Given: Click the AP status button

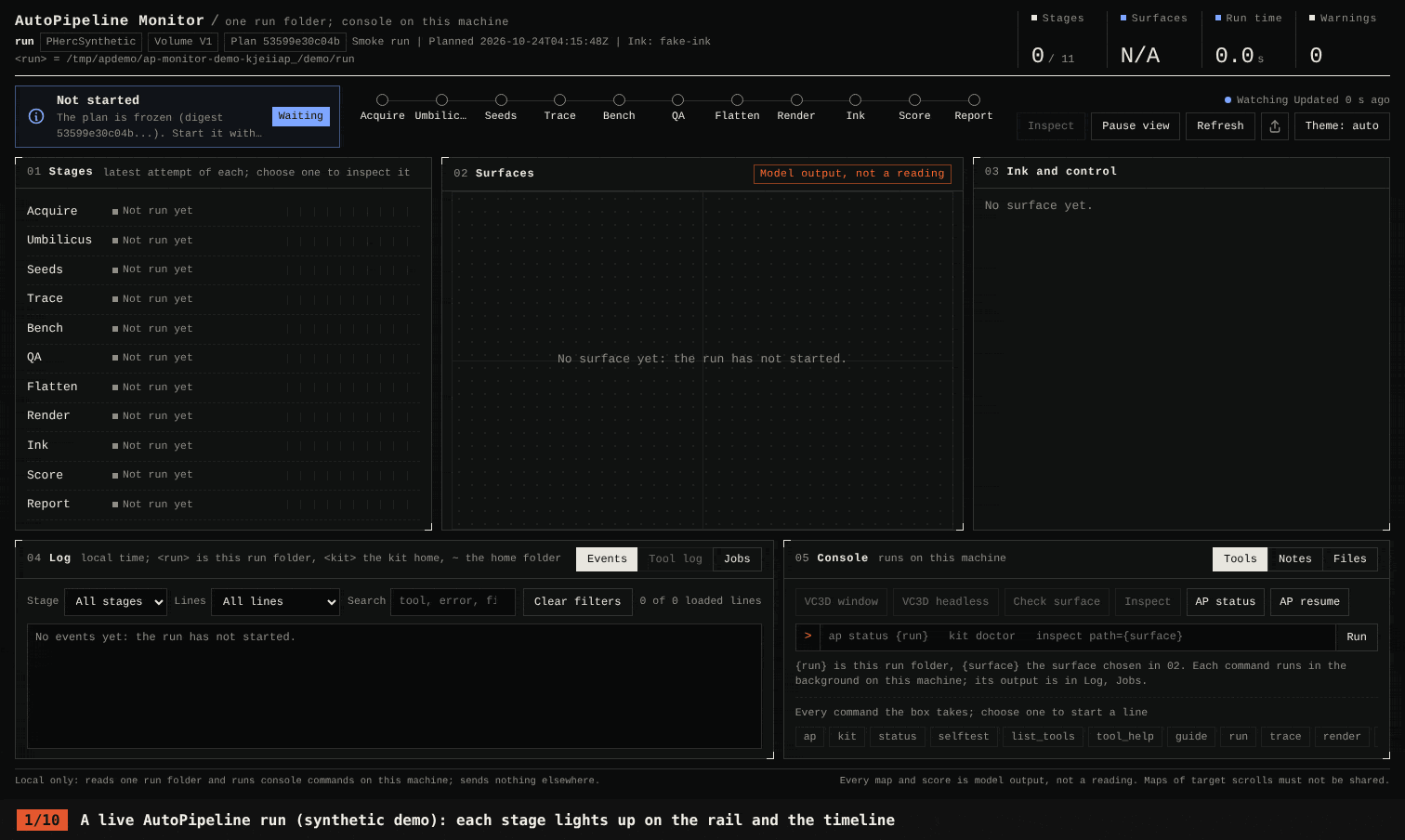Looking at the screenshot, I should [1226, 602].
